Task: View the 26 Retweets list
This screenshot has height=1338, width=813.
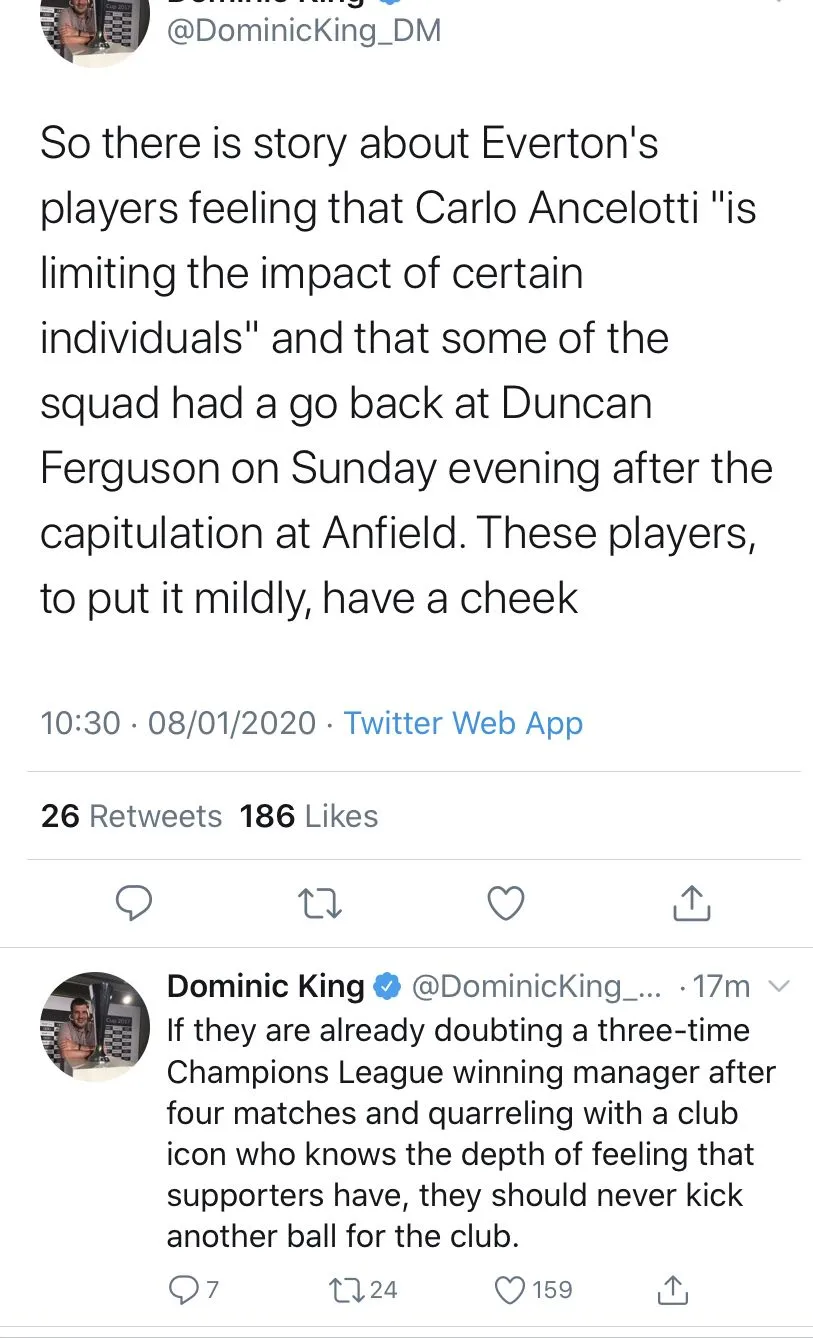Action: pyautogui.click(x=131, y=816)
